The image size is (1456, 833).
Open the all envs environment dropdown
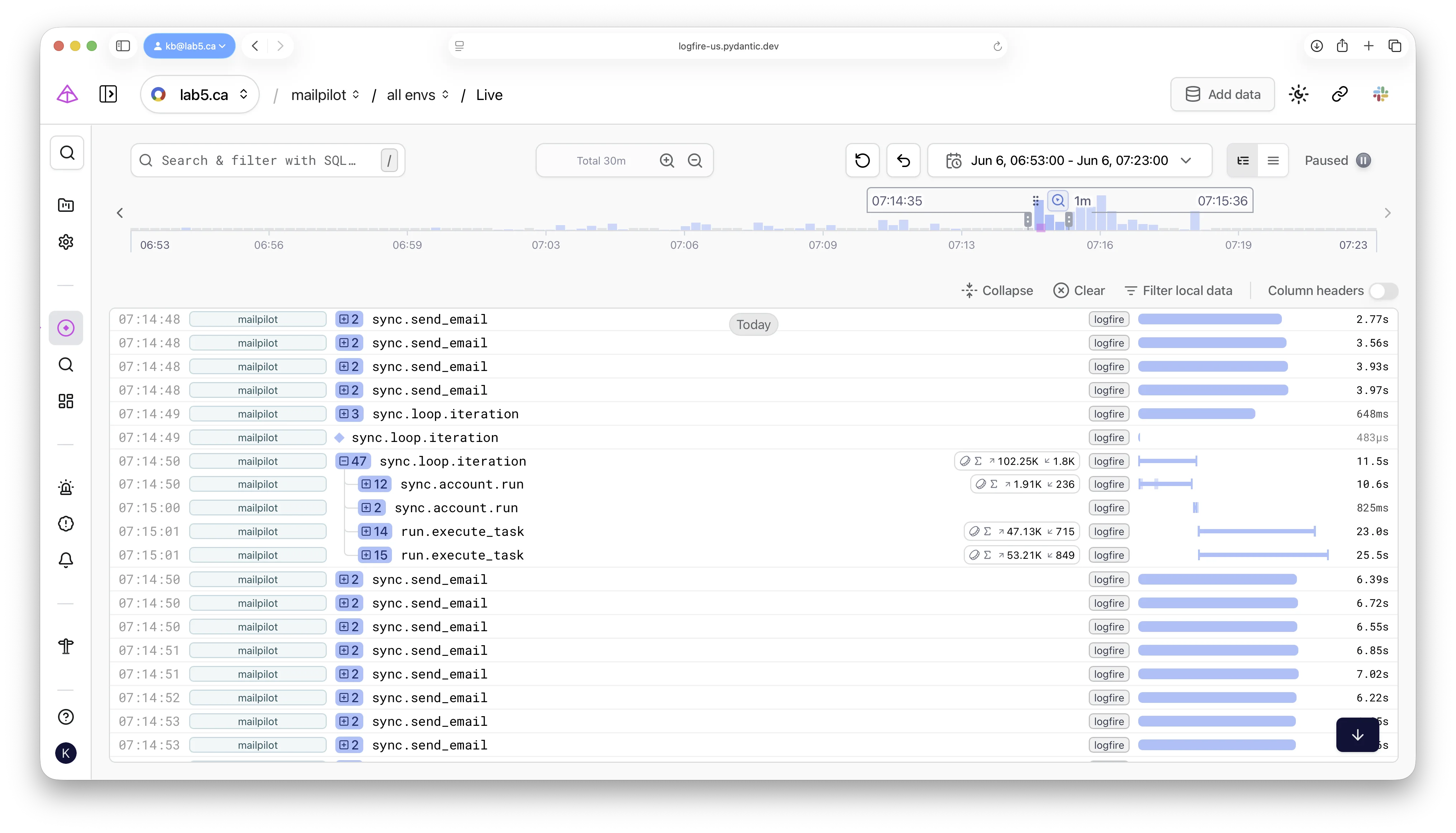coord(417,95)
